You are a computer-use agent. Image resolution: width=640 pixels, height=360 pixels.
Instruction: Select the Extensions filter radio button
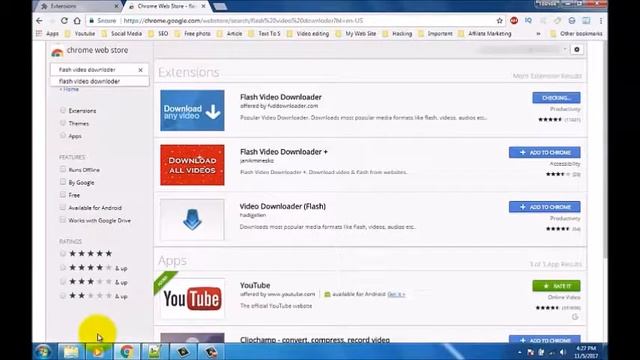[x=63, y=110]
